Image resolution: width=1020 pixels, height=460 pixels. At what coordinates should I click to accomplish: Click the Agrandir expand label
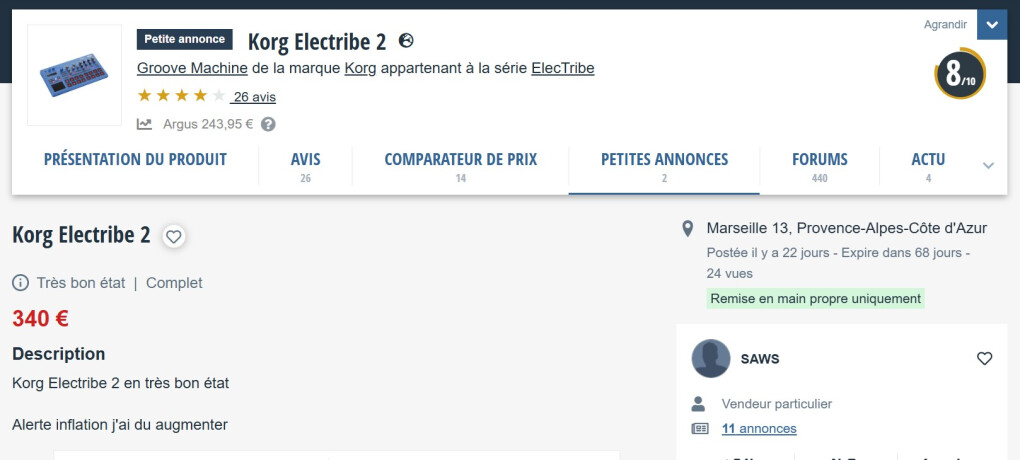point(945,25)
